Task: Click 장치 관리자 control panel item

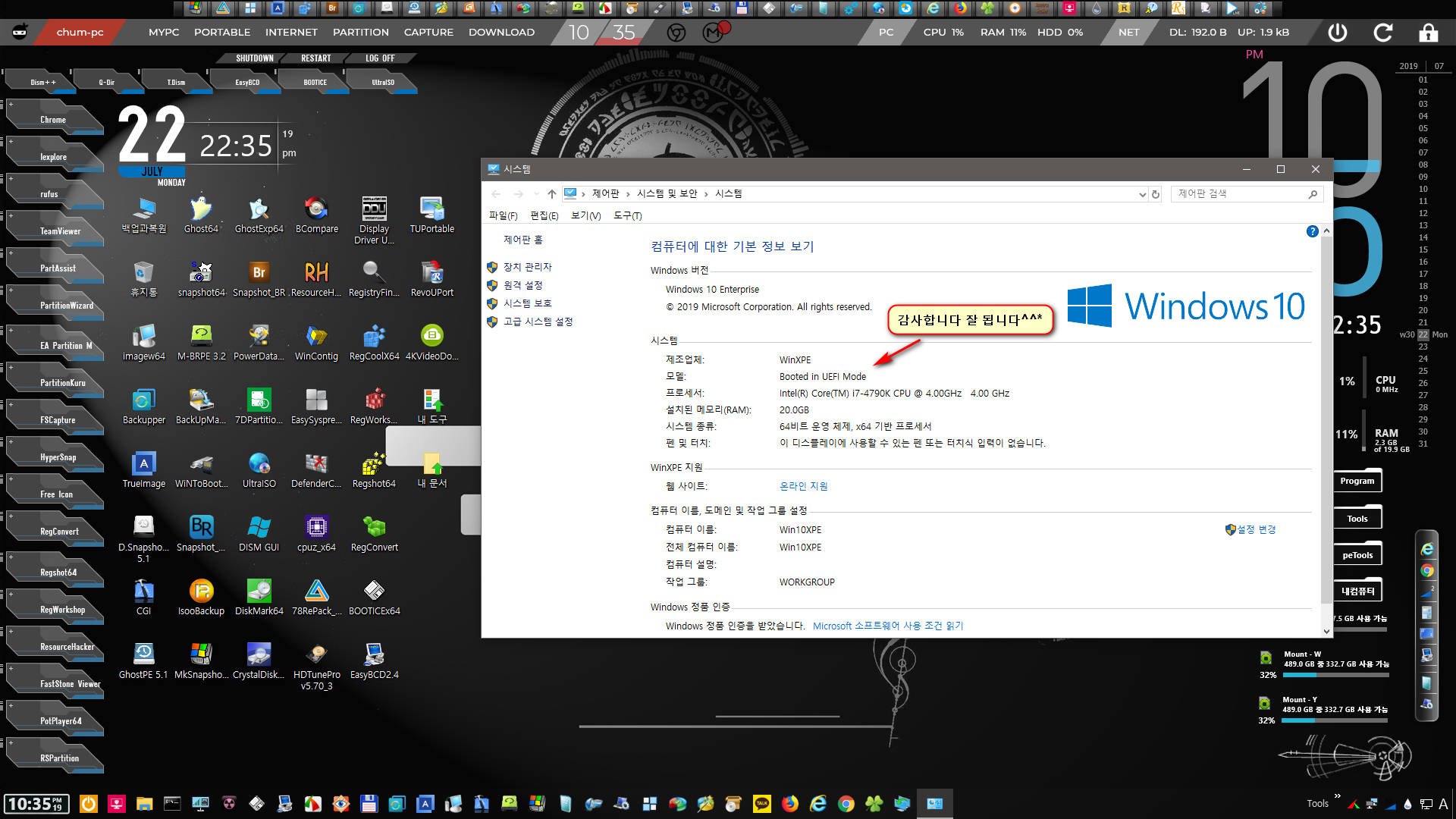Action: pyautogui.click(x=528, y=266)
